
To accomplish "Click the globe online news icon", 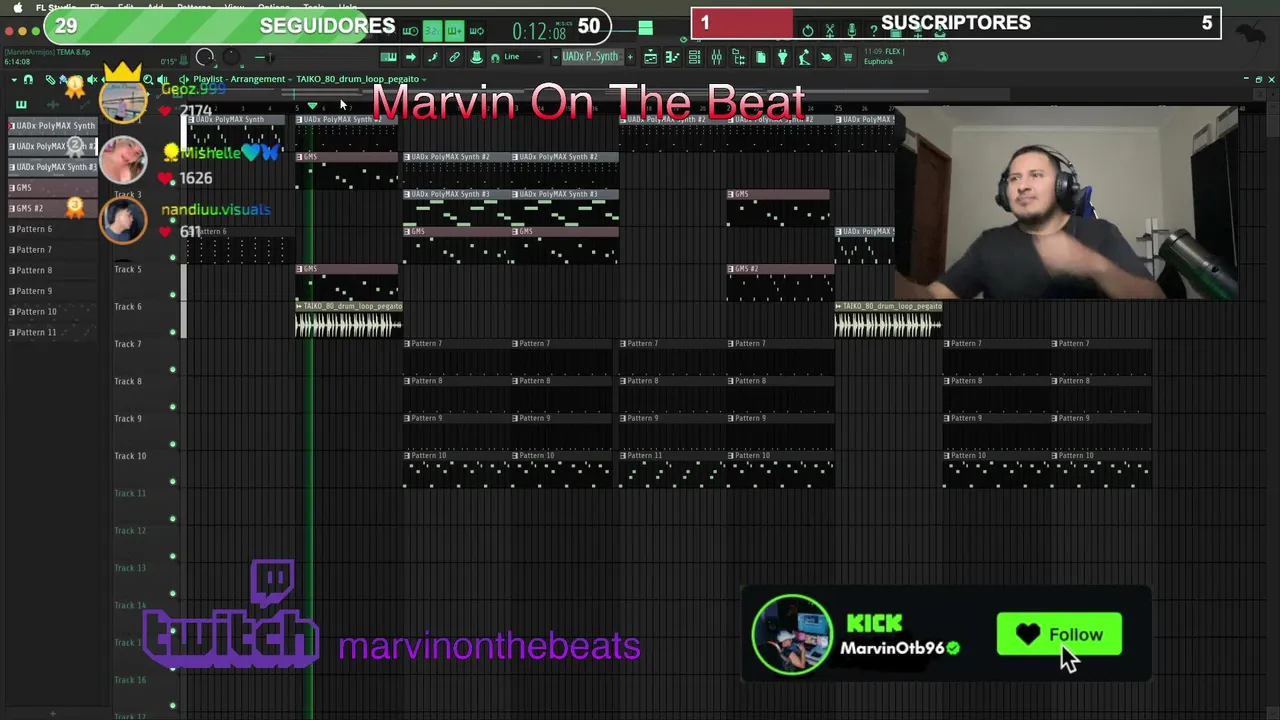I will tap(943, 57).
